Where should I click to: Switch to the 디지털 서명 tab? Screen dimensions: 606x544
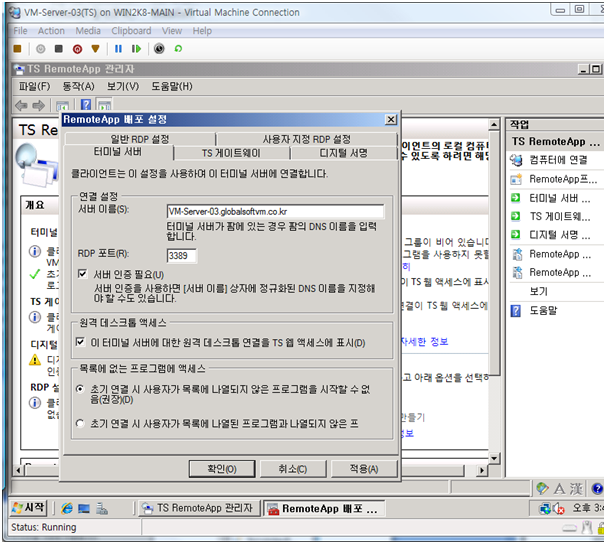tap(343, 153)
